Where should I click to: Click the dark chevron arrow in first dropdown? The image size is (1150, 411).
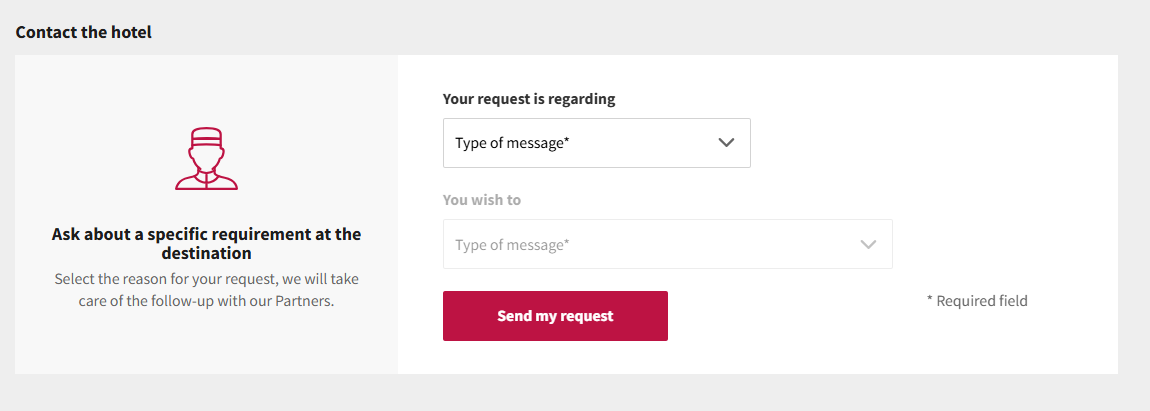pos(726,143)
